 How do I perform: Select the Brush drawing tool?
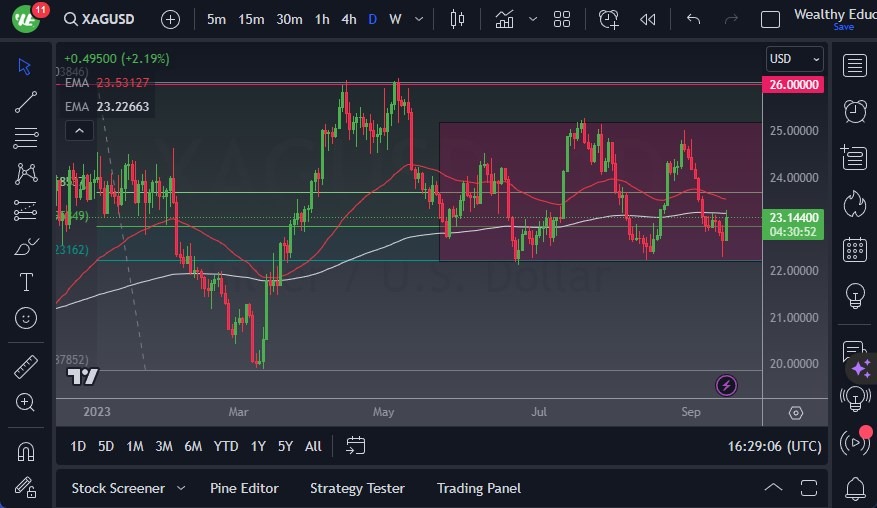coord(26,247)
